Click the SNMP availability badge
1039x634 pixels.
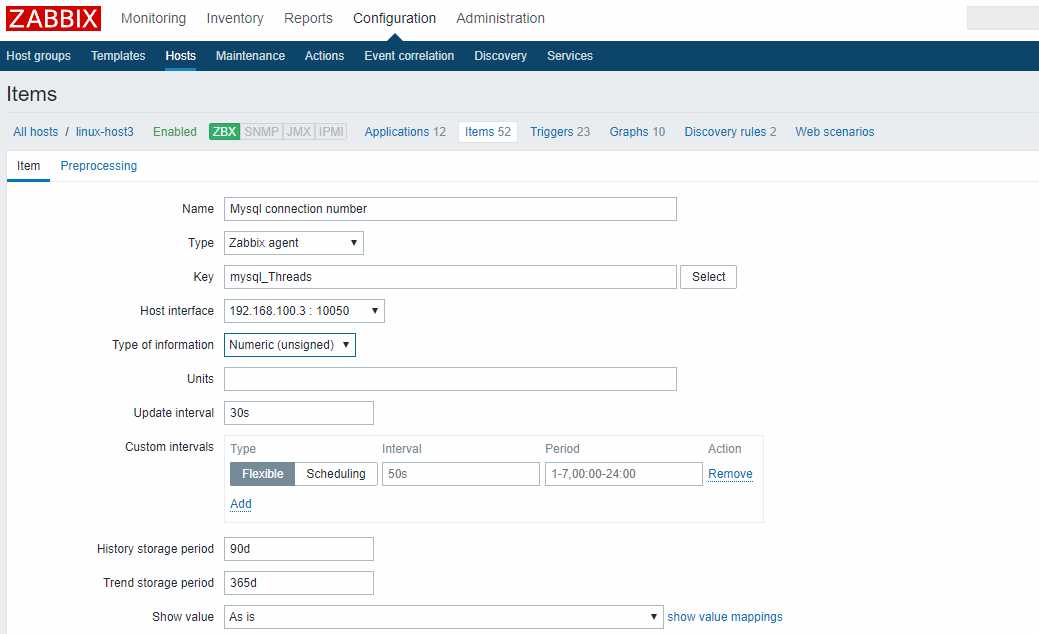261,132
